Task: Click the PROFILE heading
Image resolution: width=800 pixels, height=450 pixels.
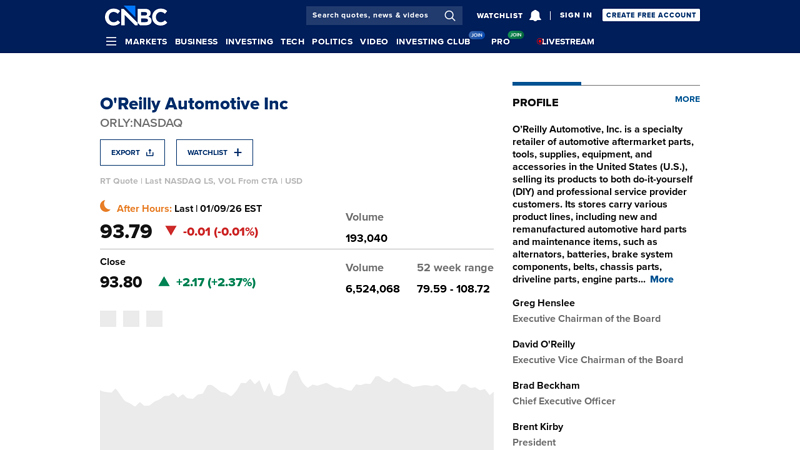Action: (x=535, y=103)
